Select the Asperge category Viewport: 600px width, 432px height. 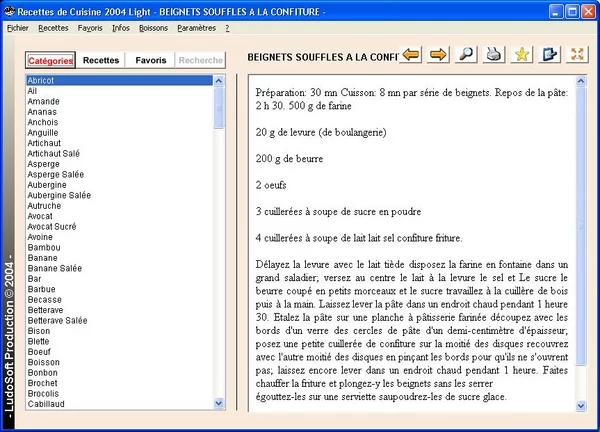(x=119, y=164)
